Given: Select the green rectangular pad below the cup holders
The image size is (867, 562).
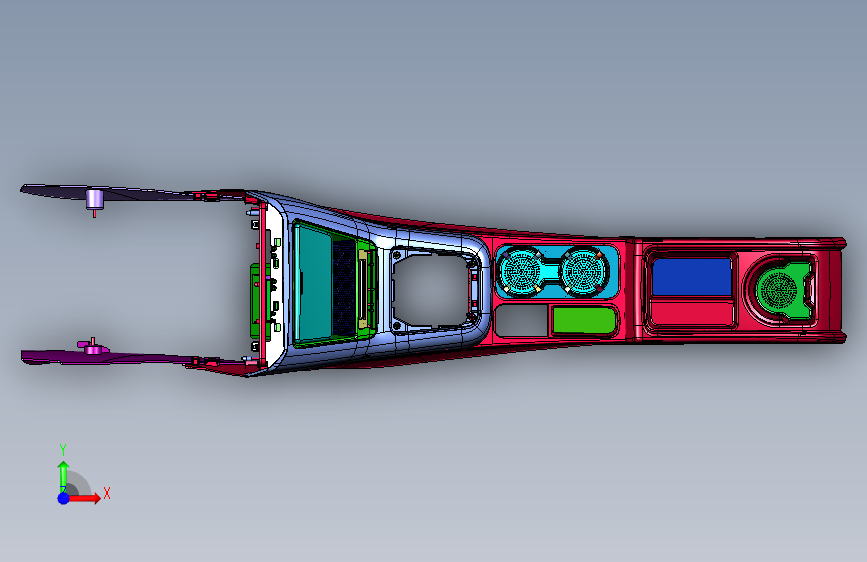Looking at the screenshot, I should (x=584, y=320).
